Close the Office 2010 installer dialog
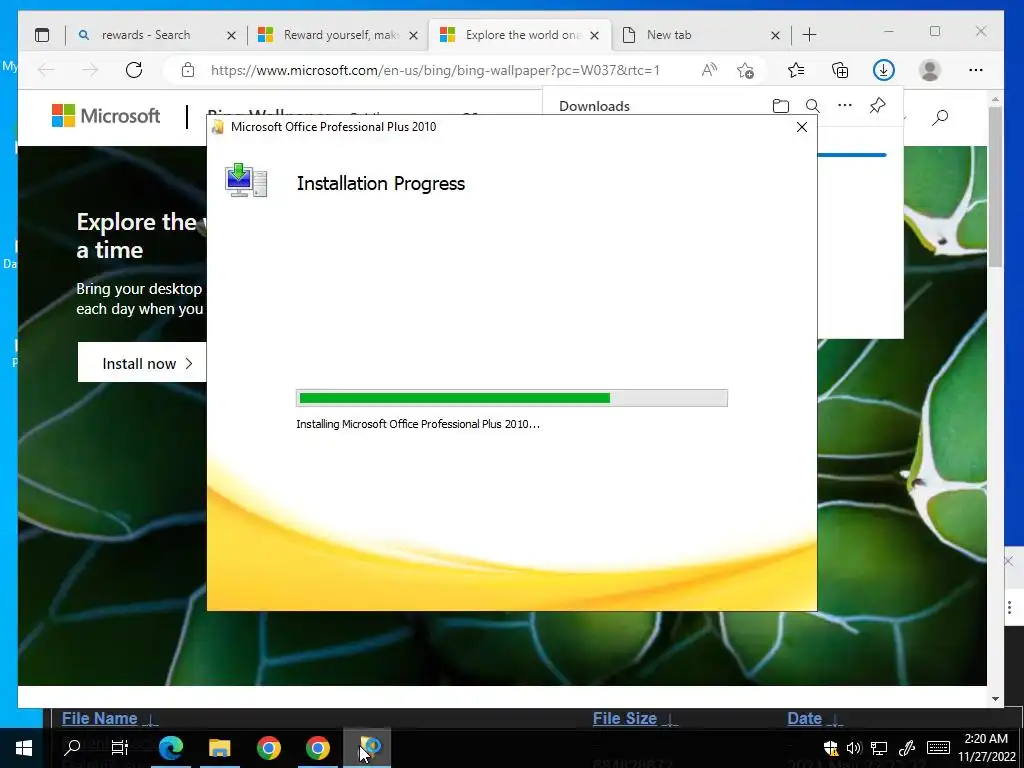1024x768 pixels. [802, 127]
